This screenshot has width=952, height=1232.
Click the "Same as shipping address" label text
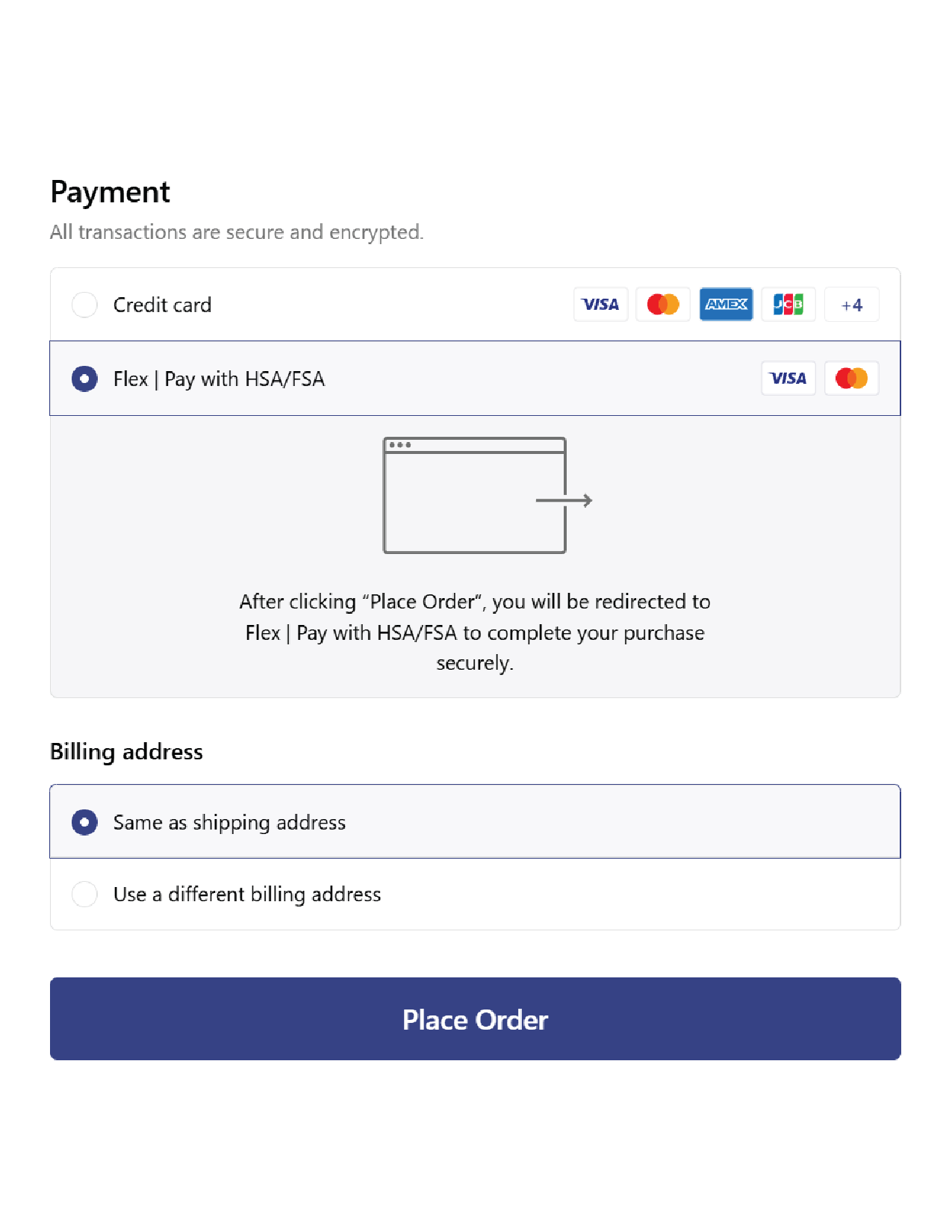pos(229,822)
